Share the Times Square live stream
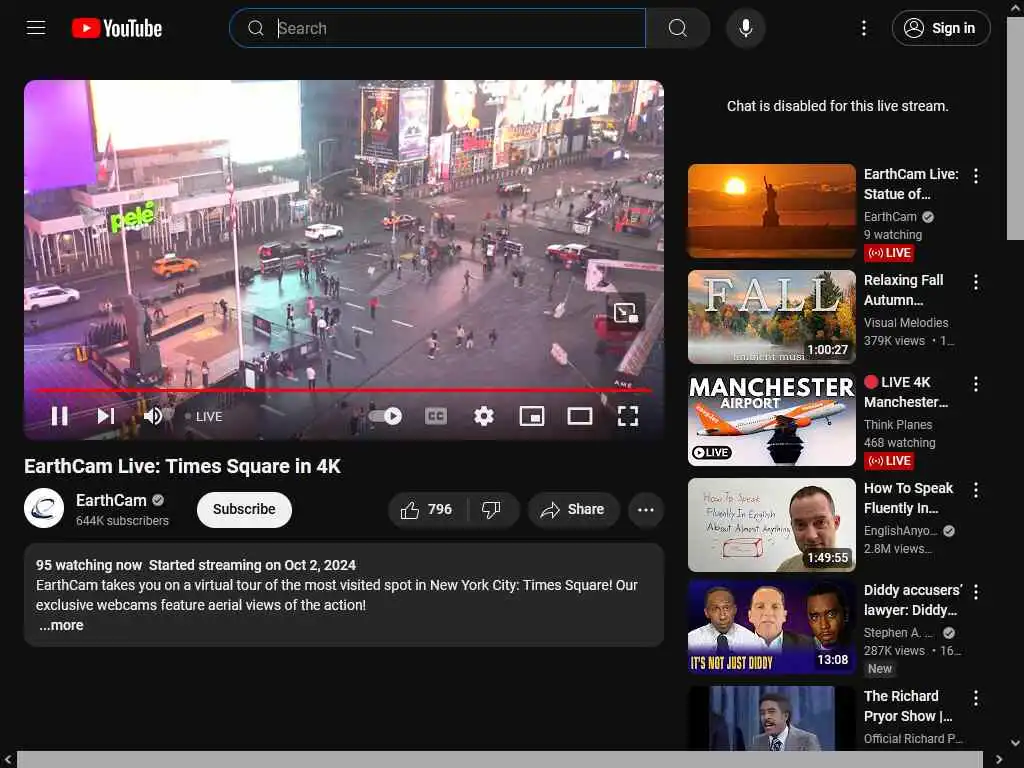Screen dimensions: 1024x768 [x=573, y=509]
